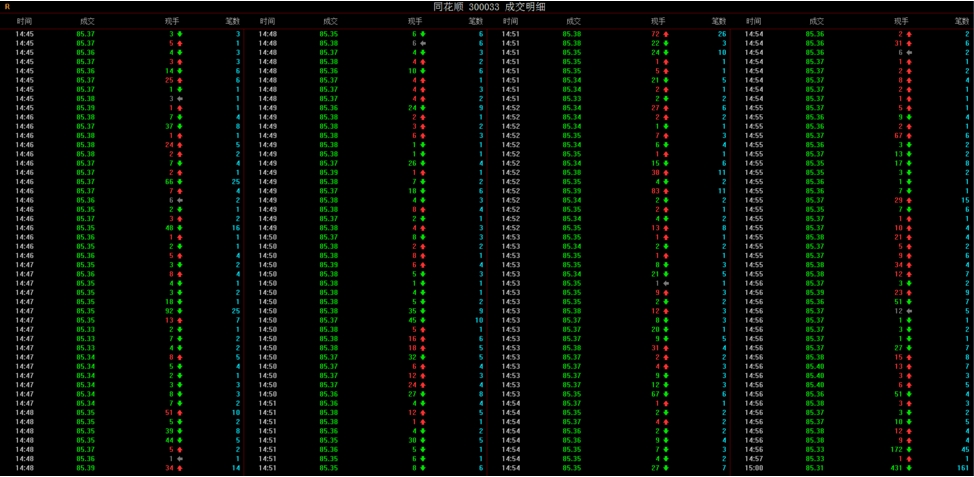Select the 15:00 time cell
Screen dimensions: 974x477
coord(754,468)
